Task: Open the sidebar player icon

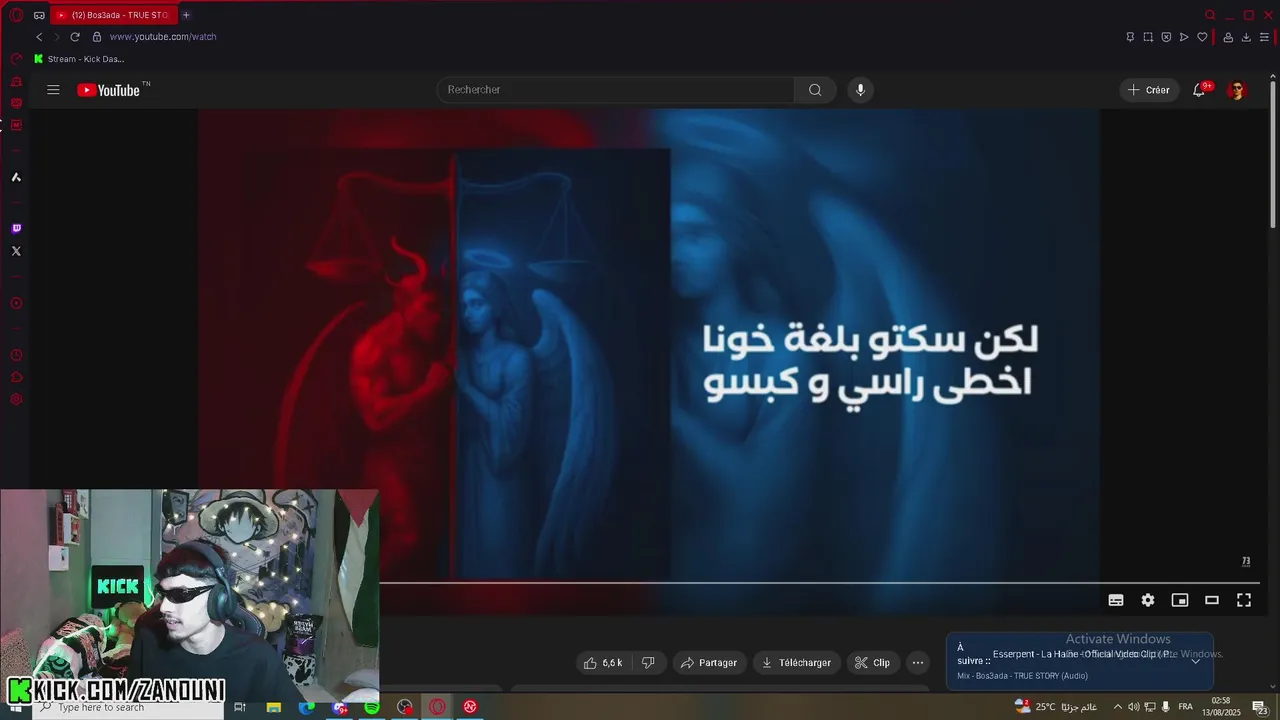Action: click(x=16, y=303)
